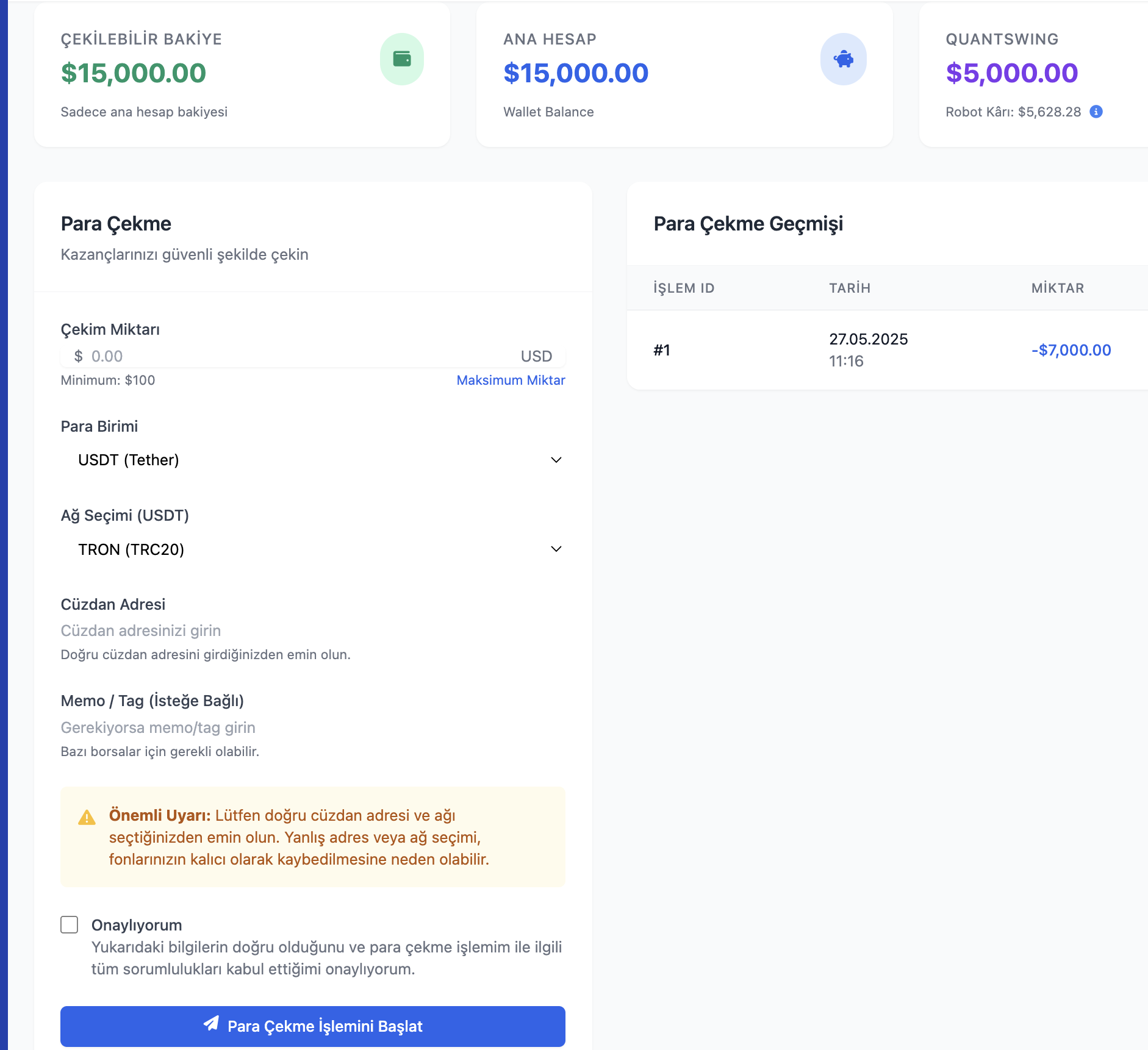Click the orange warning triangle icon

pos(87,818)
